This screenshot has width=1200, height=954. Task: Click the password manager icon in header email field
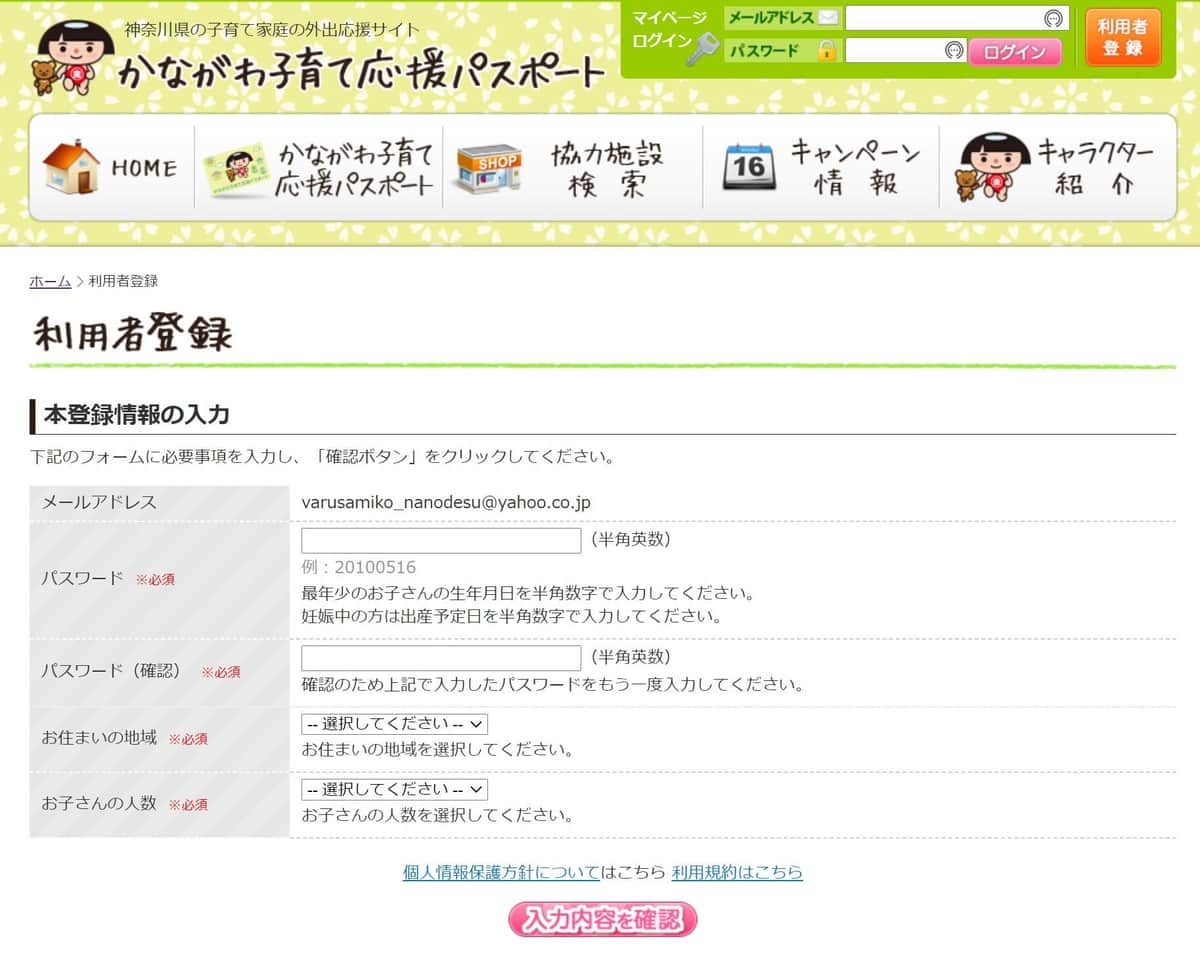tap(1052, 18)
